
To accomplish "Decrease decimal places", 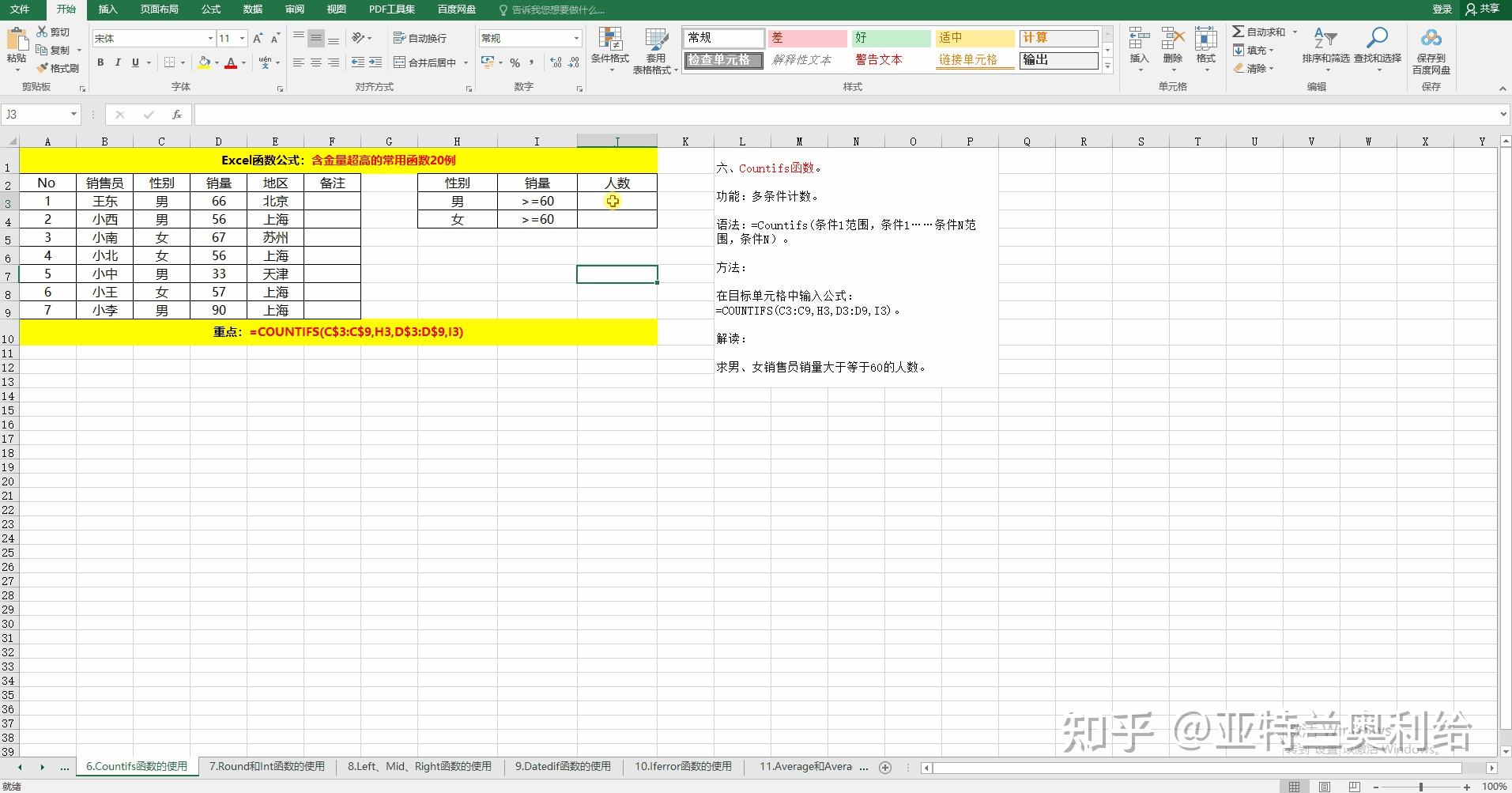I will point(575,62).
